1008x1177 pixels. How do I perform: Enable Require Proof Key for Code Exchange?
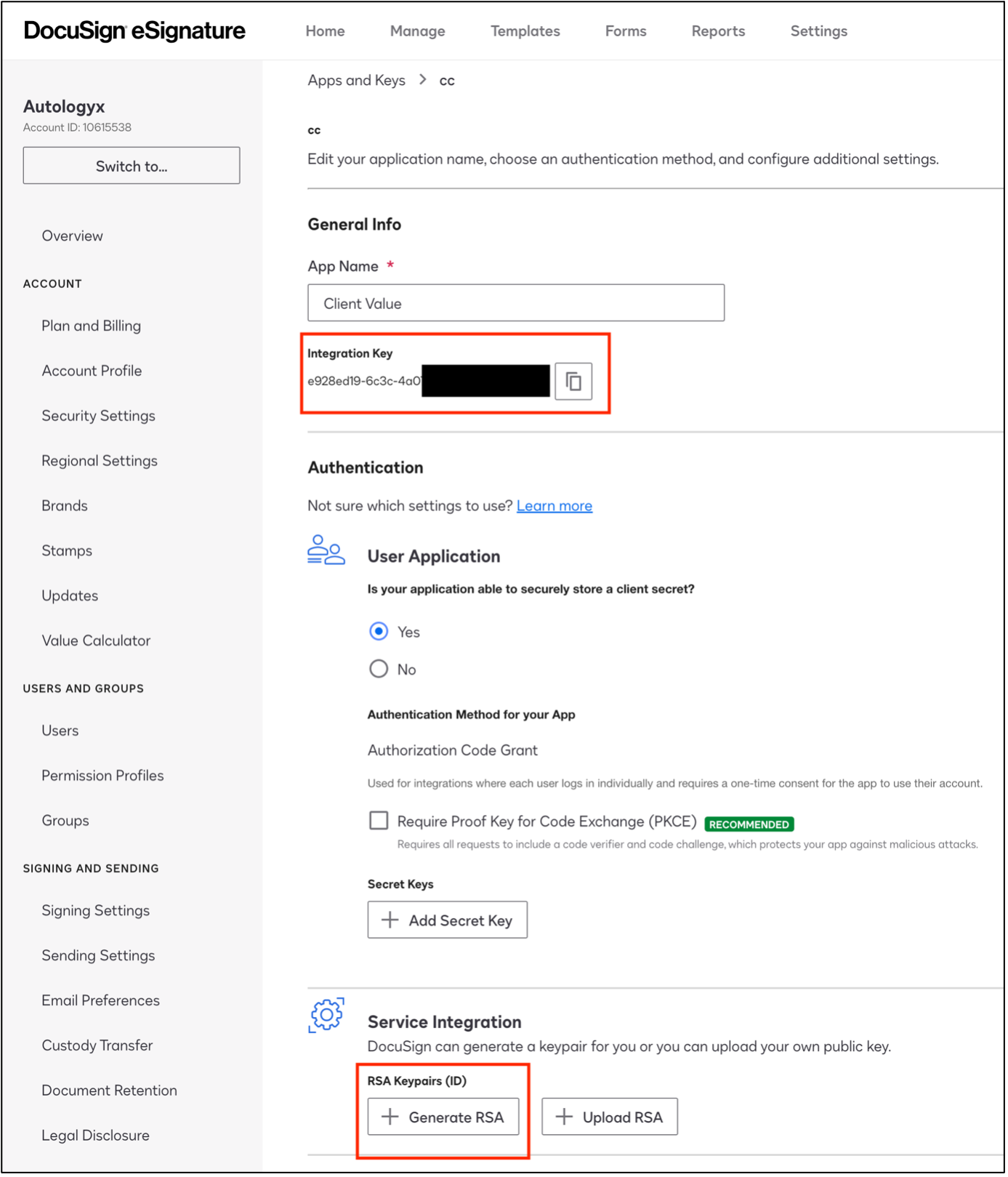[379, 822]
